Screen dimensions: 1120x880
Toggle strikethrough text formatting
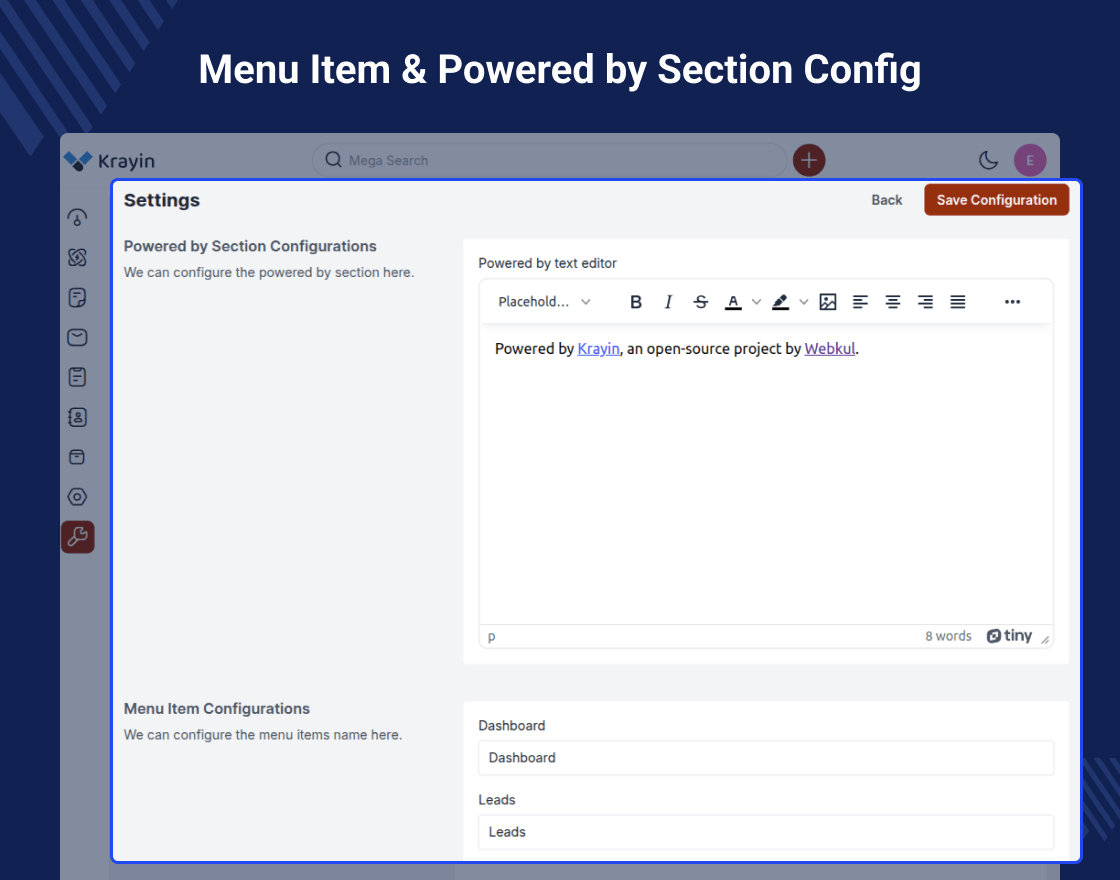pyautogui.click(x=701, y=302)
